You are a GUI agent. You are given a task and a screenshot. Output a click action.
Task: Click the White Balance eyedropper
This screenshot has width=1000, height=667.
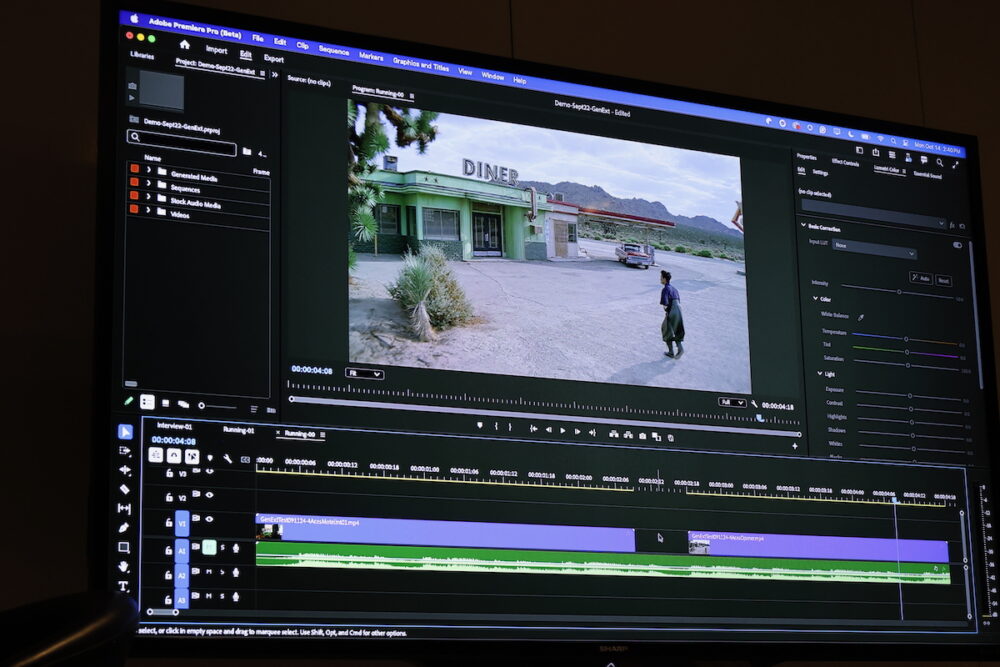click(x=861, y=317)
